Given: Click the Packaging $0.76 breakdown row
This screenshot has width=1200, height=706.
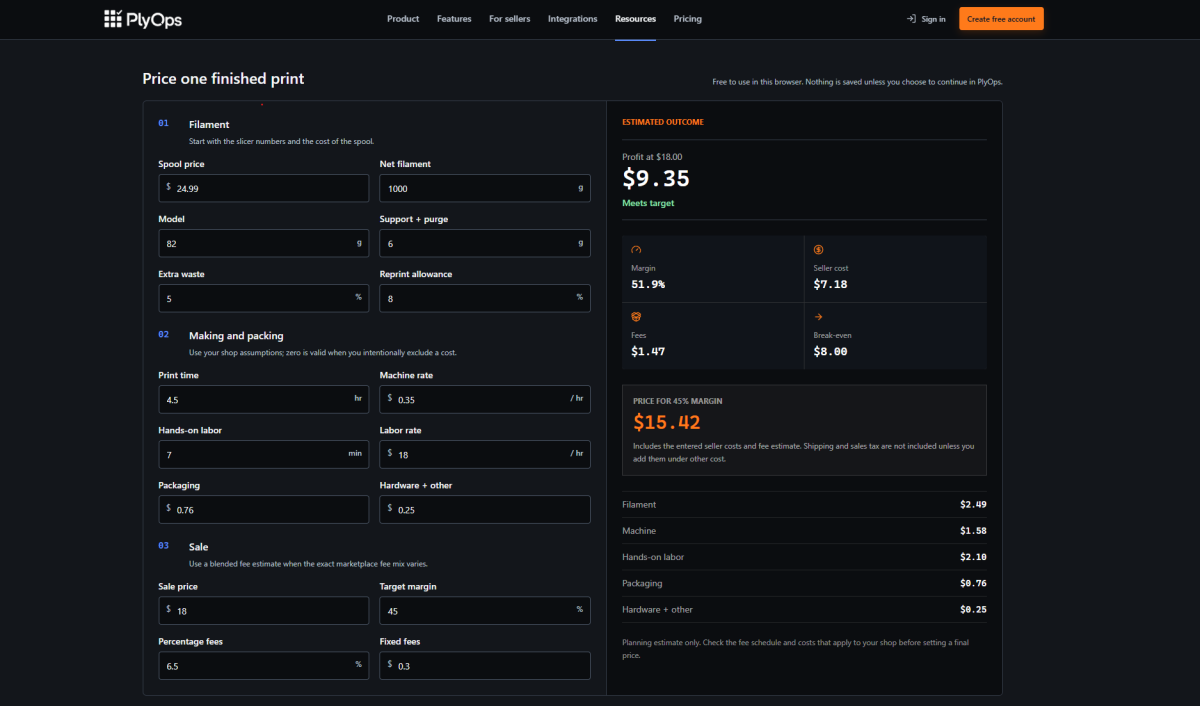Looking at the screenshot, I should [804, 583].
